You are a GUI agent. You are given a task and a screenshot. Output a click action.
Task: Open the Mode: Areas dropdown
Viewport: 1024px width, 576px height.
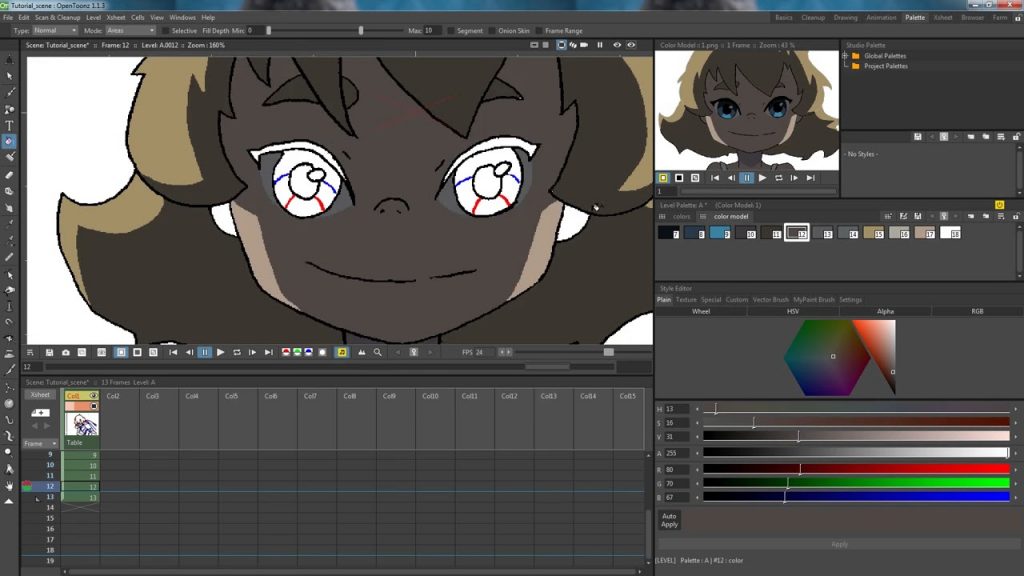pos(130,30)
